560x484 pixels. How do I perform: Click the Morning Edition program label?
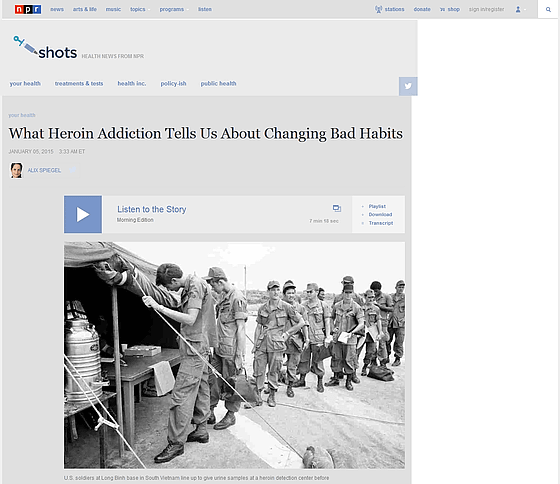(135, 220)
